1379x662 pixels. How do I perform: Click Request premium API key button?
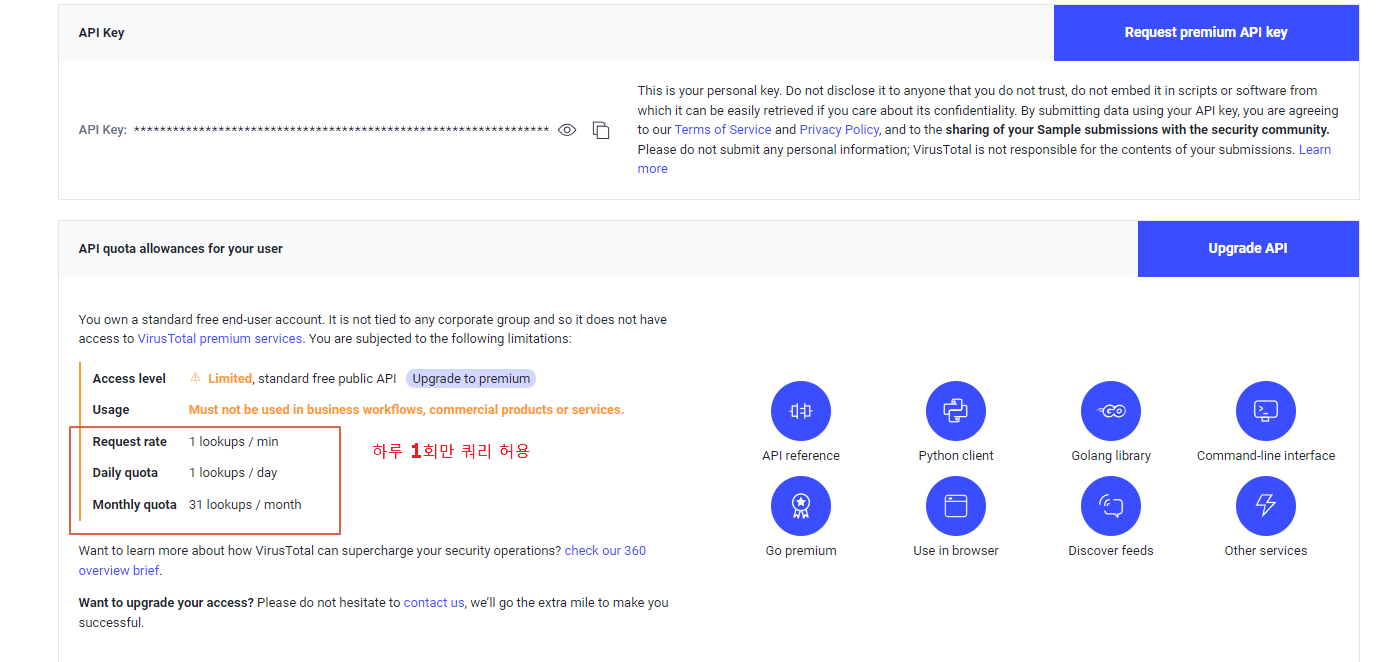tap(1206, 32)
